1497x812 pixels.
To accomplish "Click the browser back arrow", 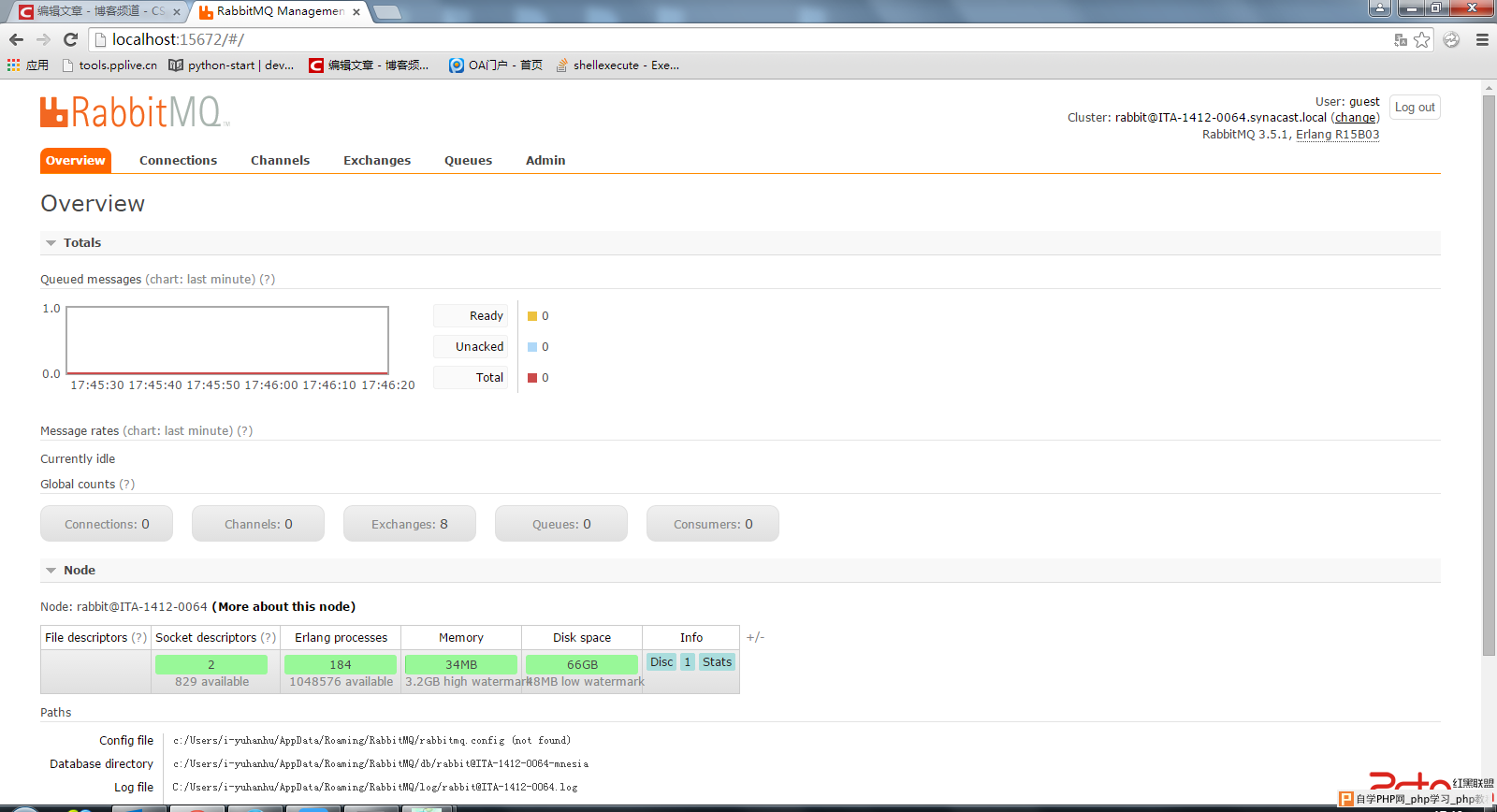I will (16, 39).
